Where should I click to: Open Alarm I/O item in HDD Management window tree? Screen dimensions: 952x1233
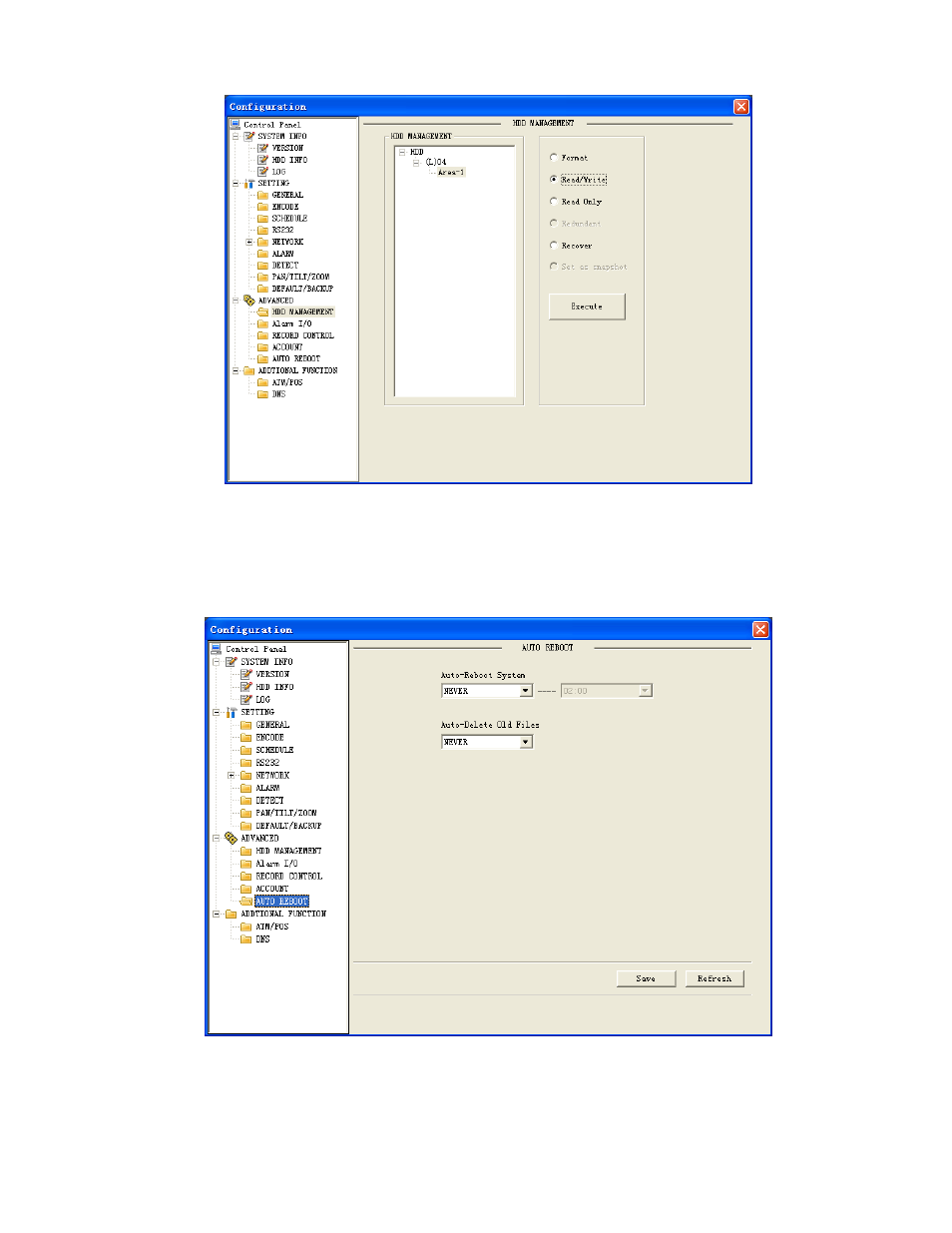pyautogui.click(x=291, y=323)
